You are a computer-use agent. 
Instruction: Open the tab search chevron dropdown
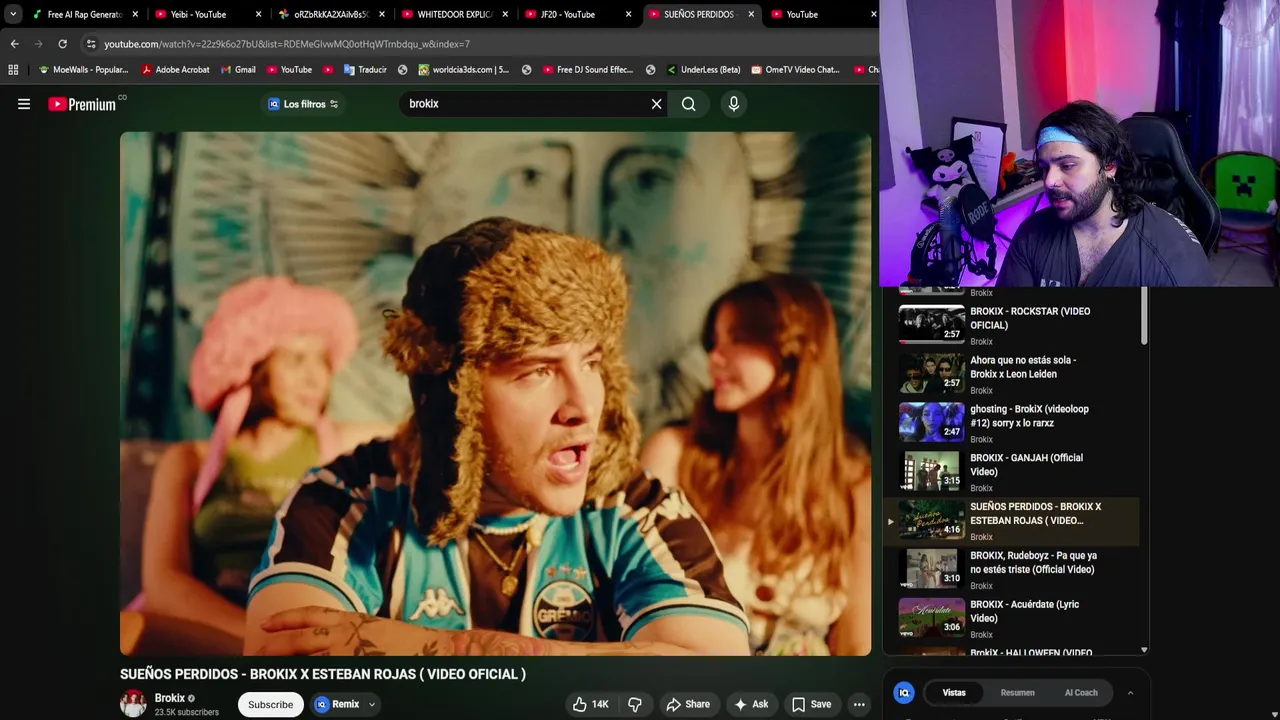13,14
